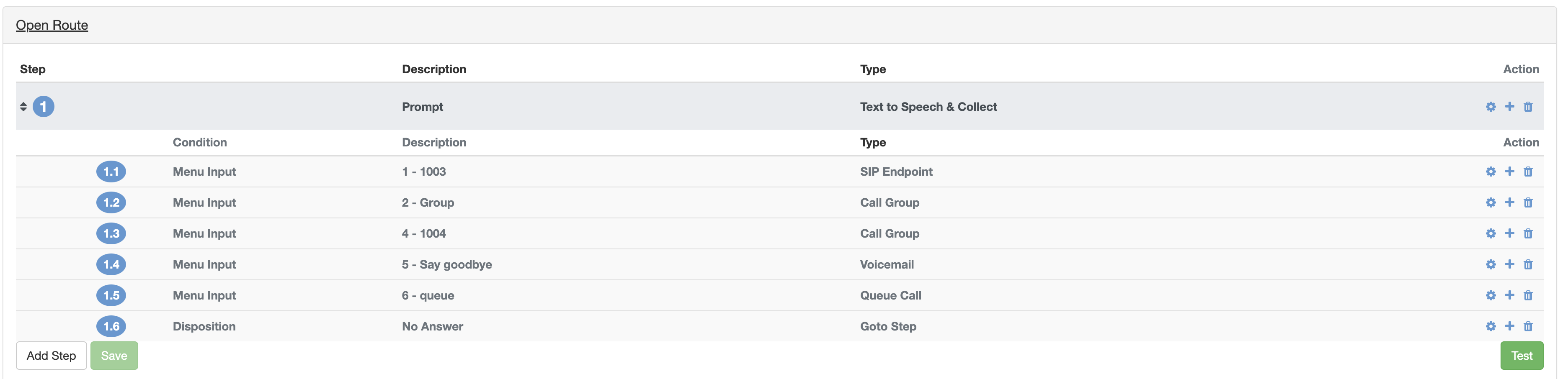
Task: Open settings gear for Say goodbye row
Action: click(x=1491, y=265)
